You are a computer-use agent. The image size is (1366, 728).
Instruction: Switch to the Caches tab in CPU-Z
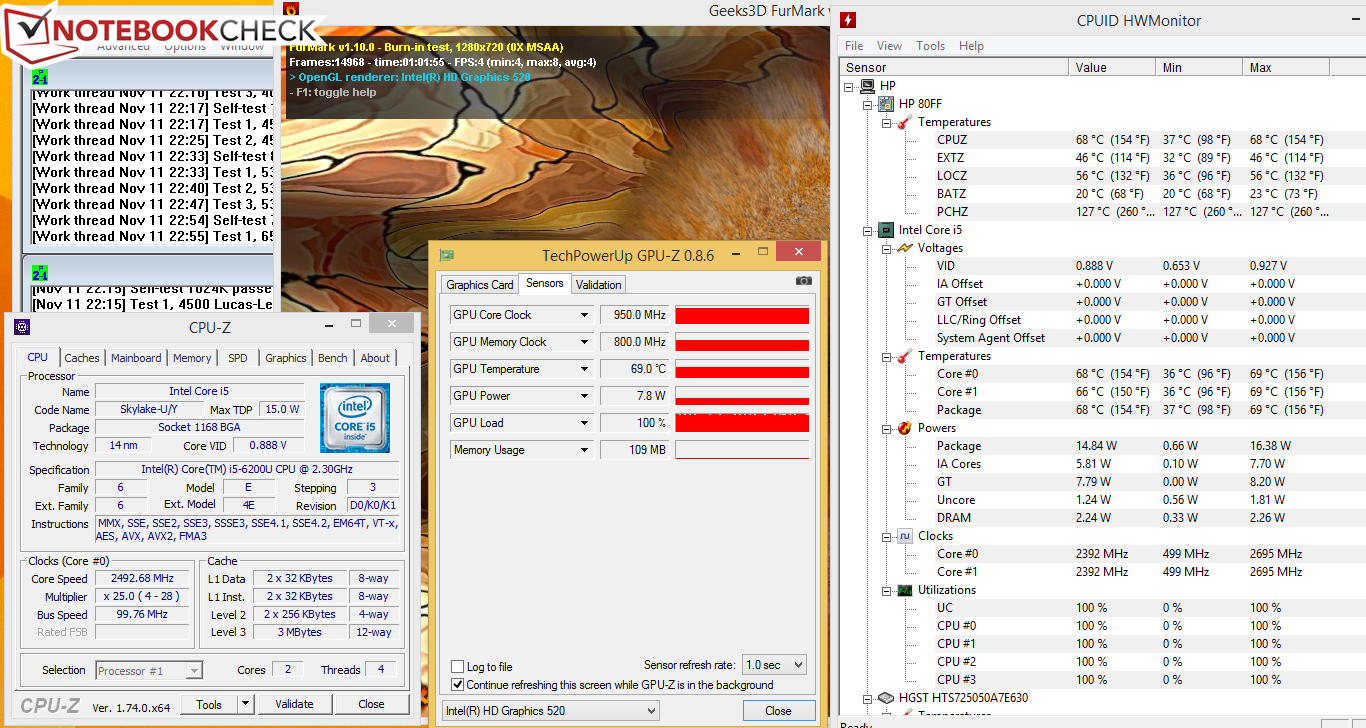82,358
